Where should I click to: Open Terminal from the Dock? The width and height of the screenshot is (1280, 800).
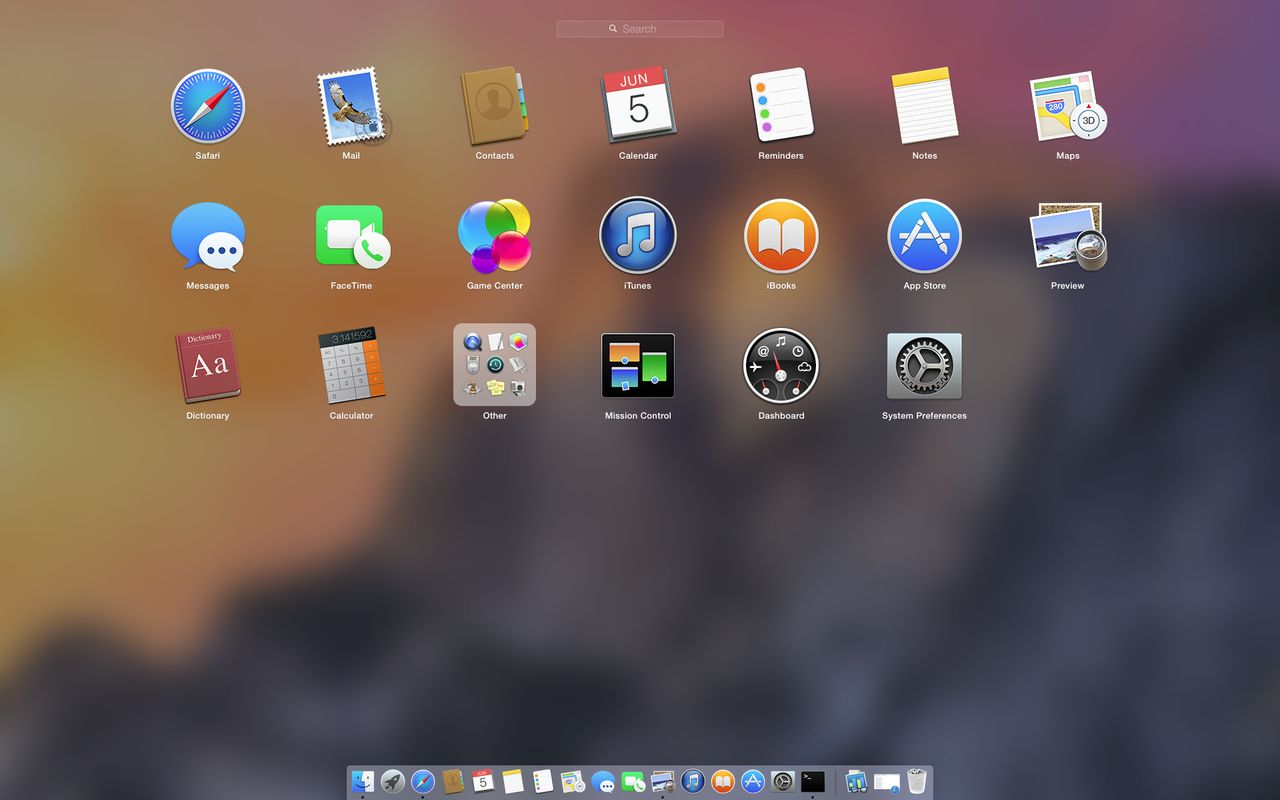pyautogui.click(x=813, y=781)
